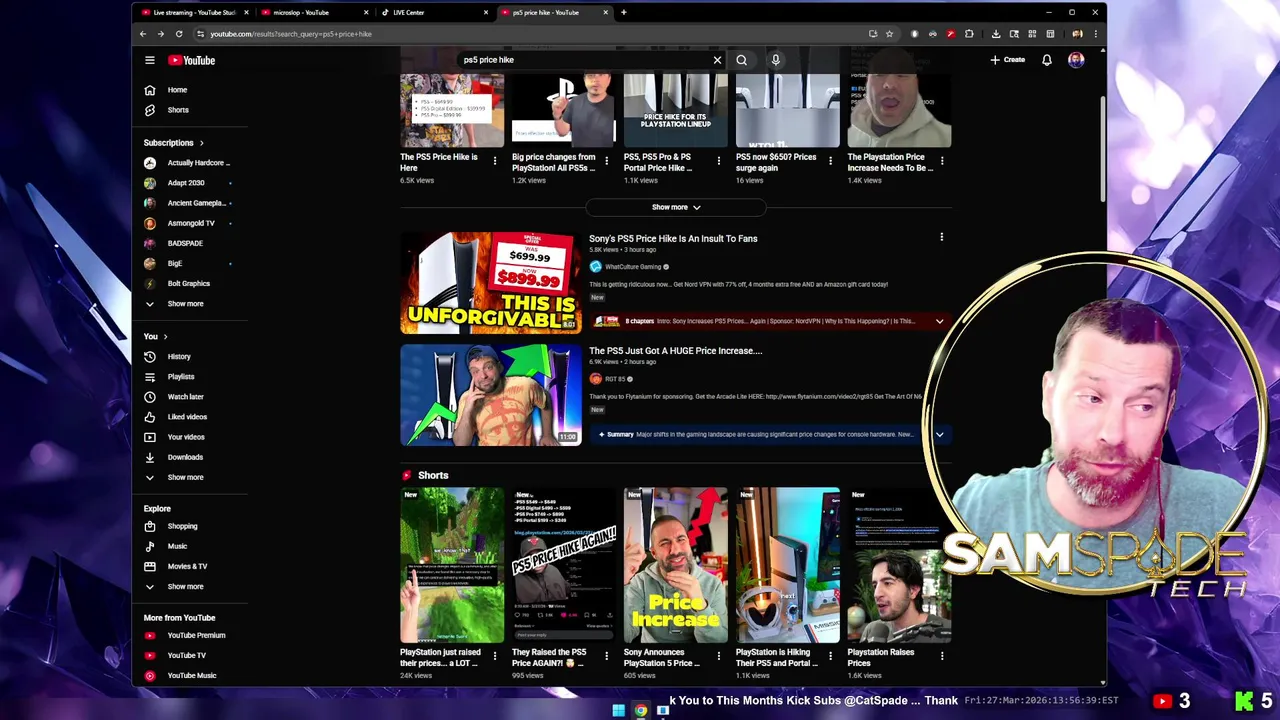
Task: Open the notifications bell
Action: tap(1046, 60)
